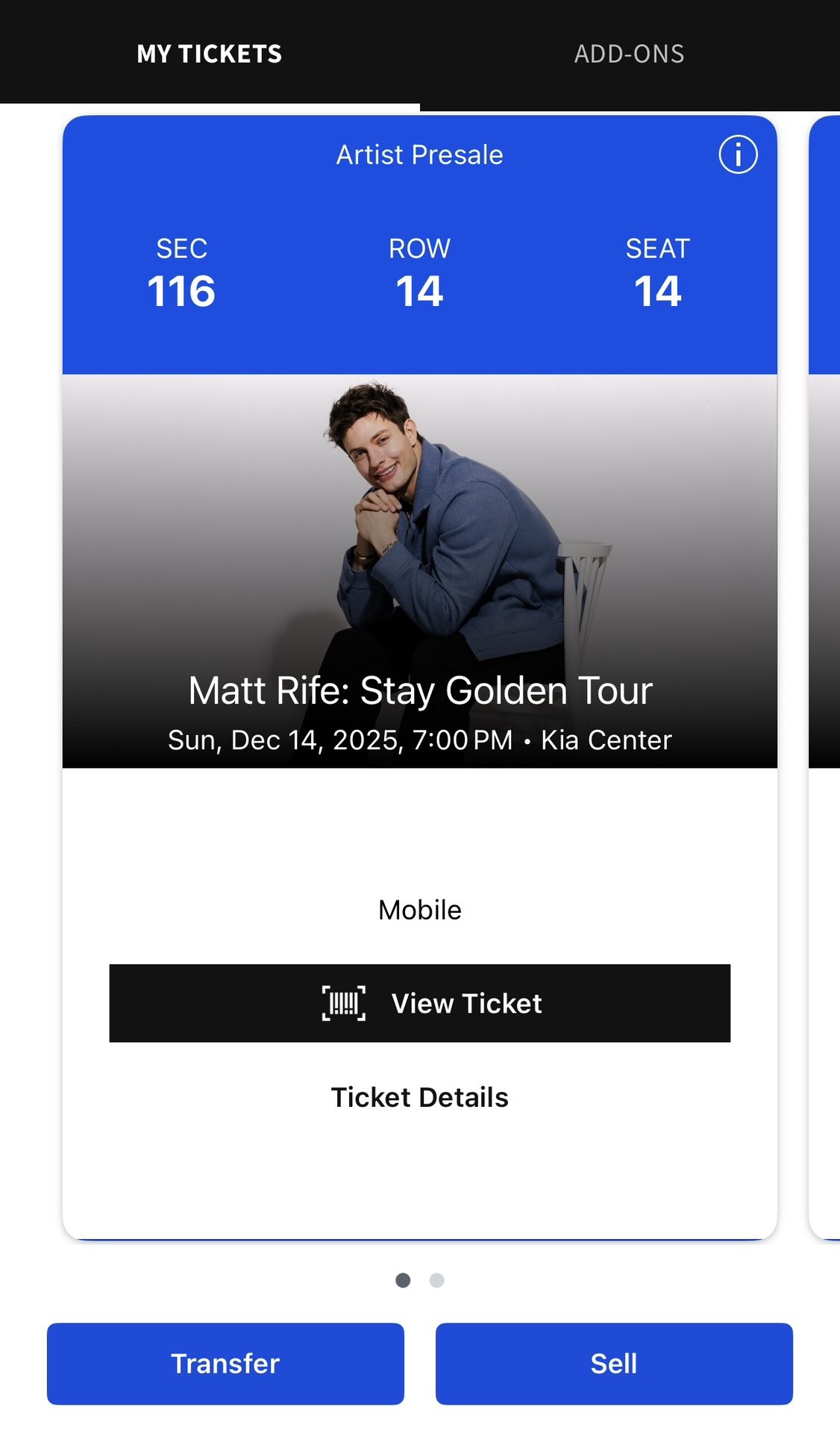Tap Matt Rife's photo on the ticket
This screenshot has height=1433, width=840.
[x=419, y=522]
